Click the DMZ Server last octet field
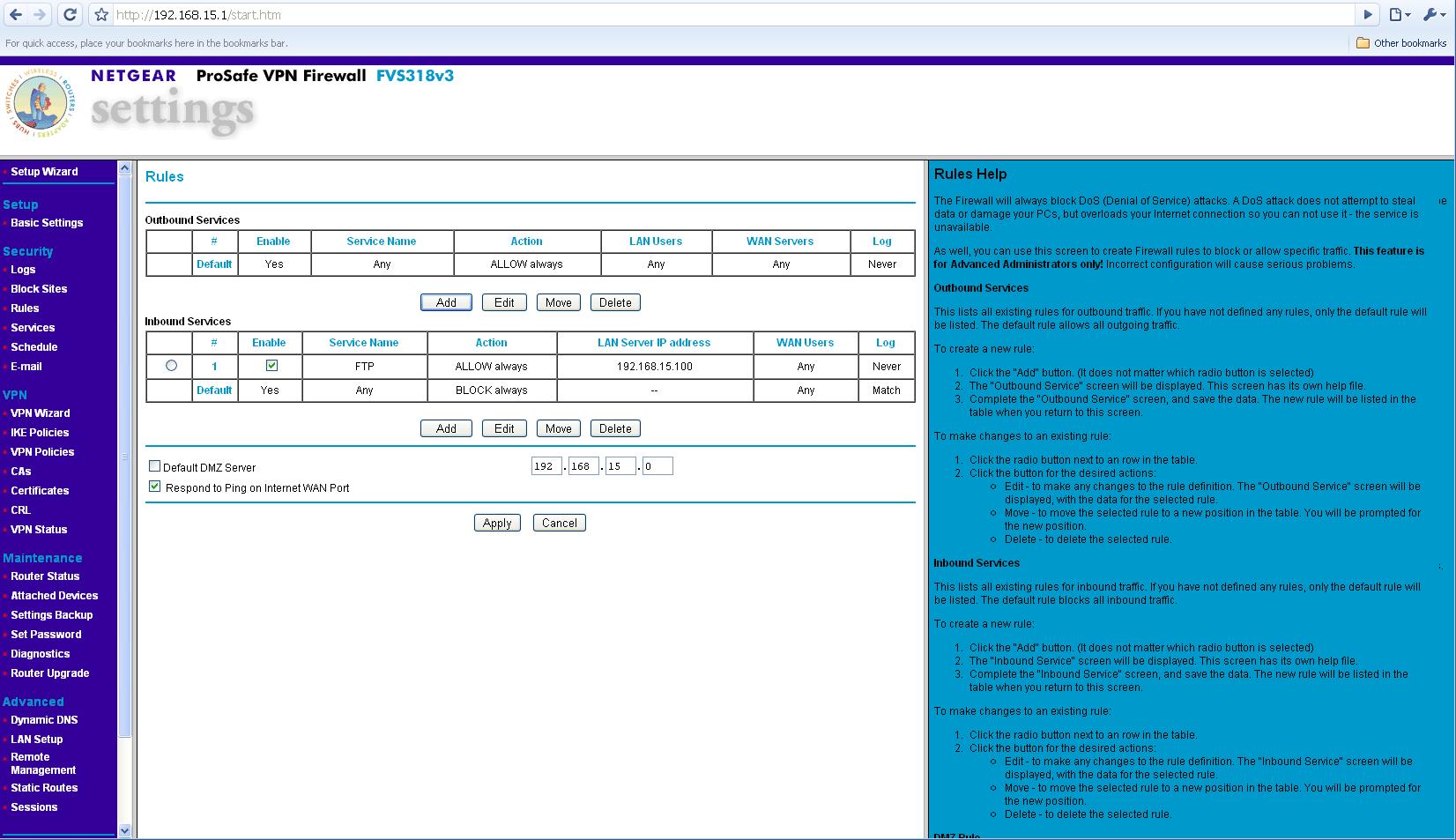Viewport: 1456px width, 840px height. (659, 465)
